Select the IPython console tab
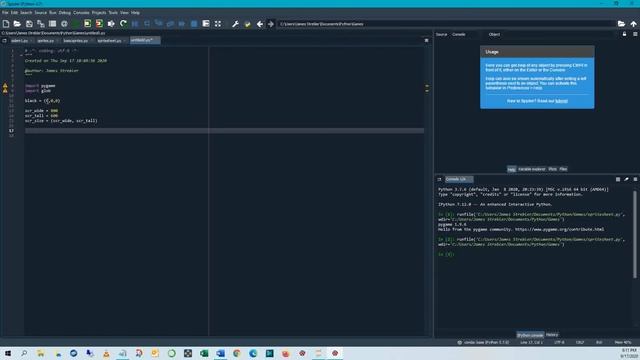The height and width of the screenshot is (360, 640). 530,335
